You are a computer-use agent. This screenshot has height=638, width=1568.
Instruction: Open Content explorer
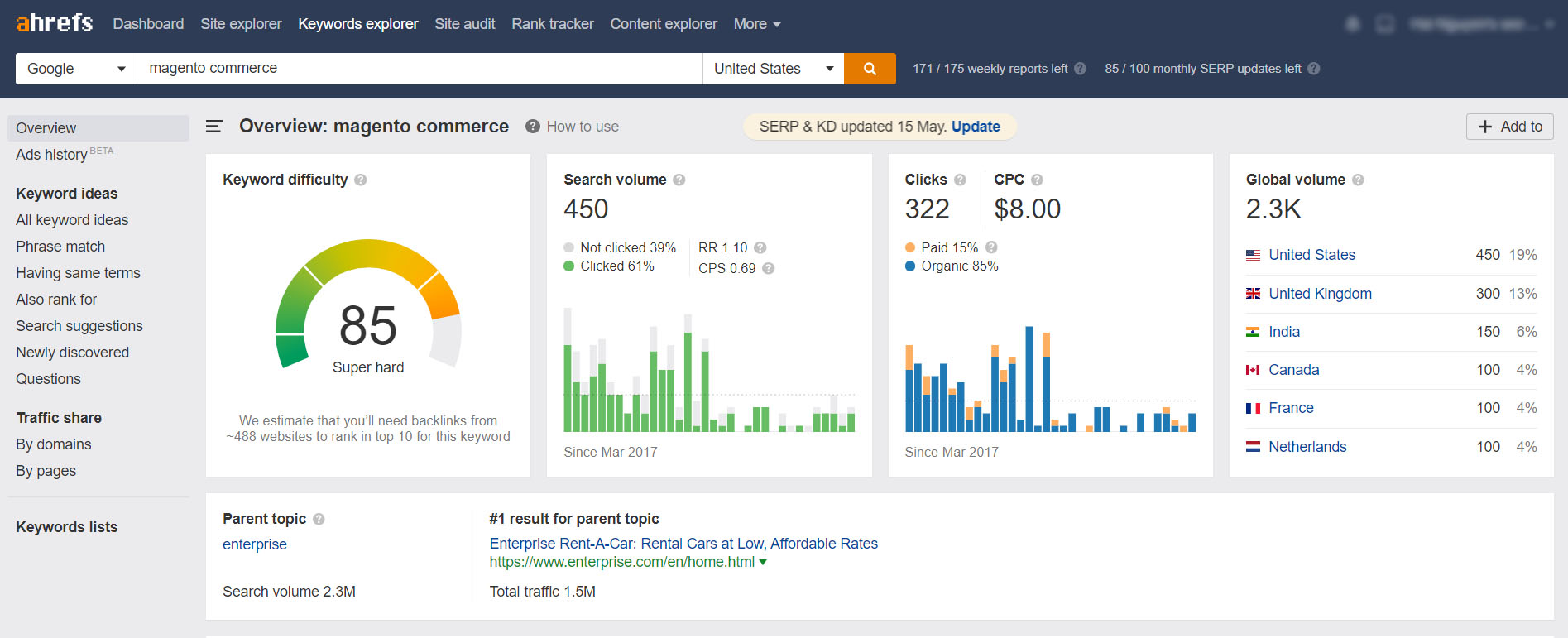pyautogui.click(x=664, y=24)
